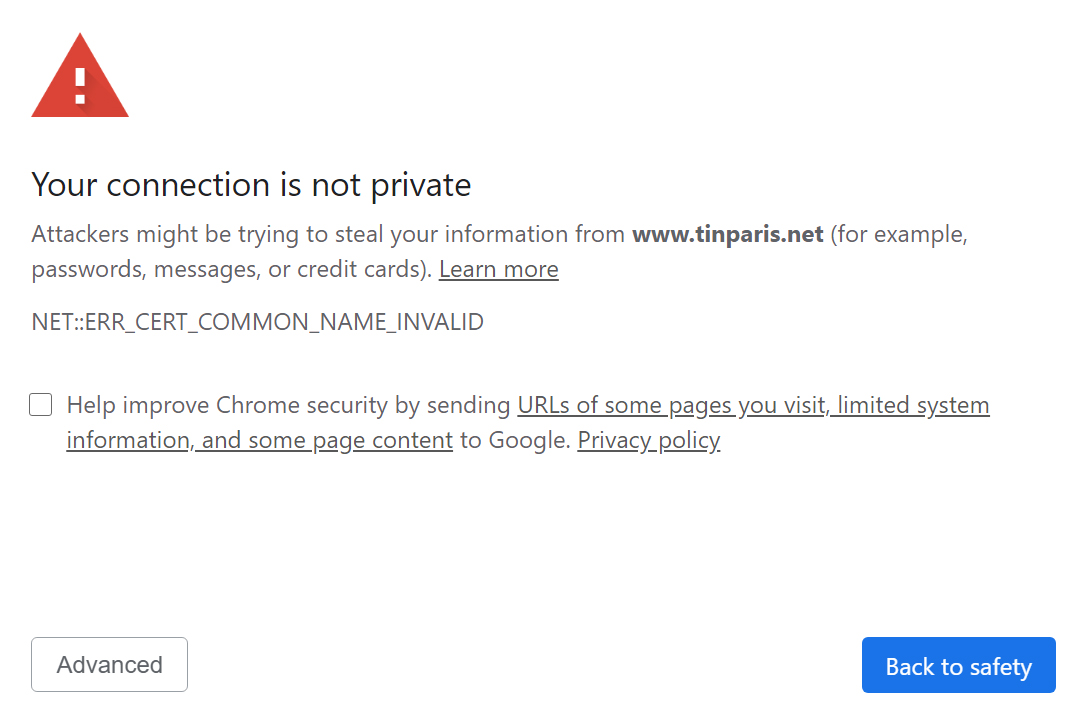This screenshot has height=719, width=1073.
Task: Expand the Advanced options button
Action: [109, 664]
